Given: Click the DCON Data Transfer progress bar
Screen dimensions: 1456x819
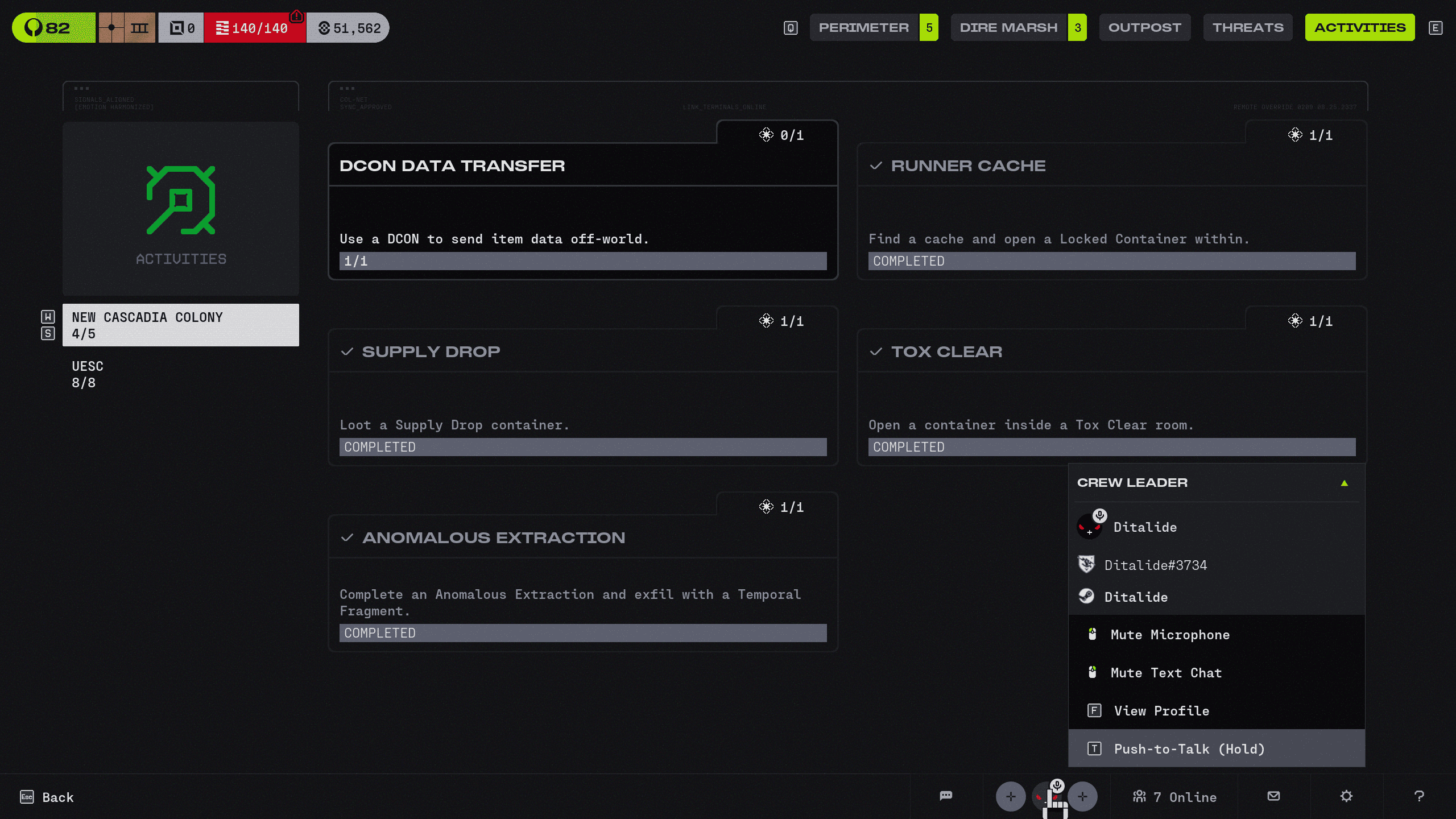Looking at the screenshot, I should [582, 261].
